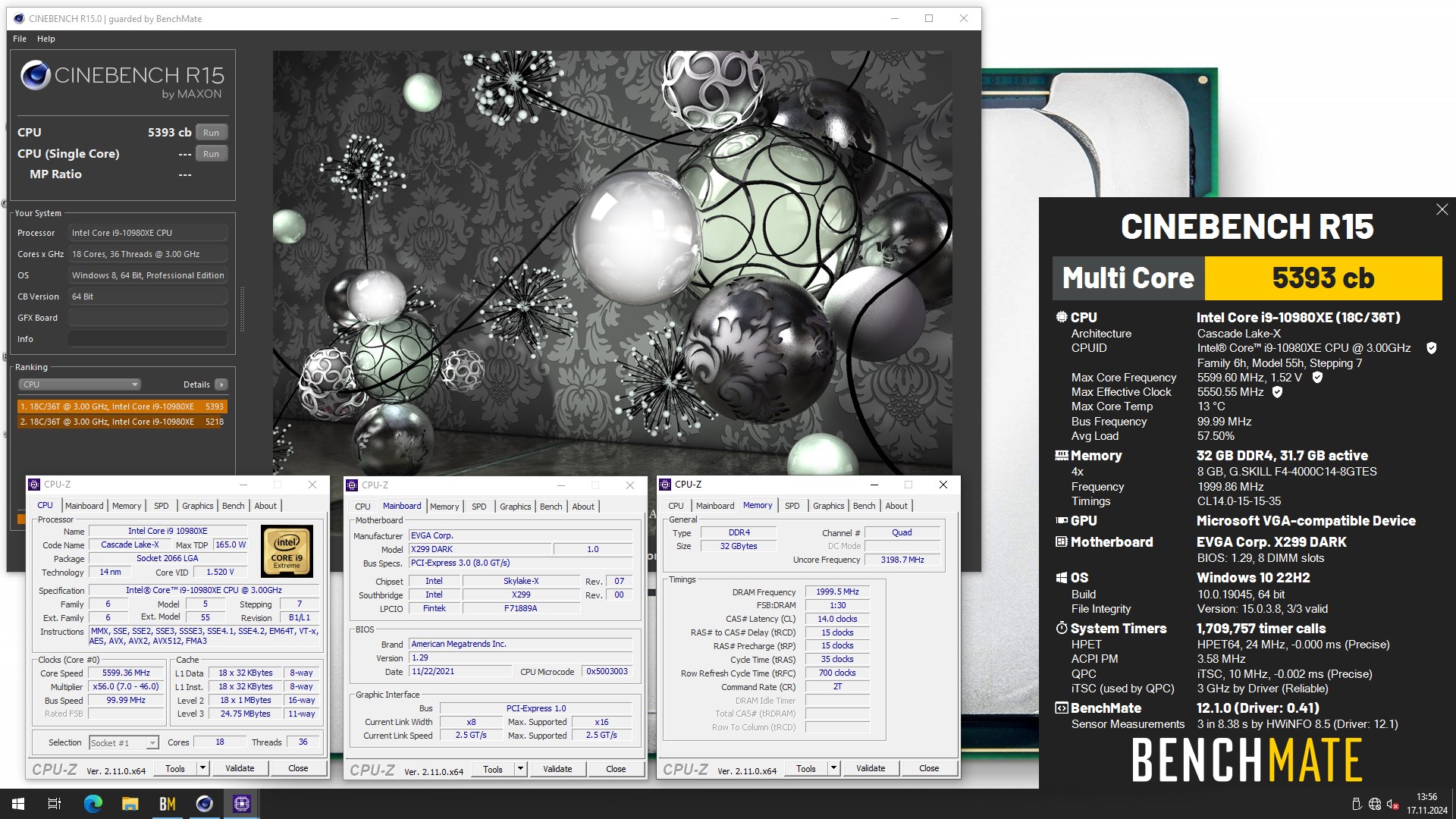Image resolution: width=1456 pixels, height=819 pixels.
Task: Click Tools button in right CPU-Z
Action: [806, 768]
